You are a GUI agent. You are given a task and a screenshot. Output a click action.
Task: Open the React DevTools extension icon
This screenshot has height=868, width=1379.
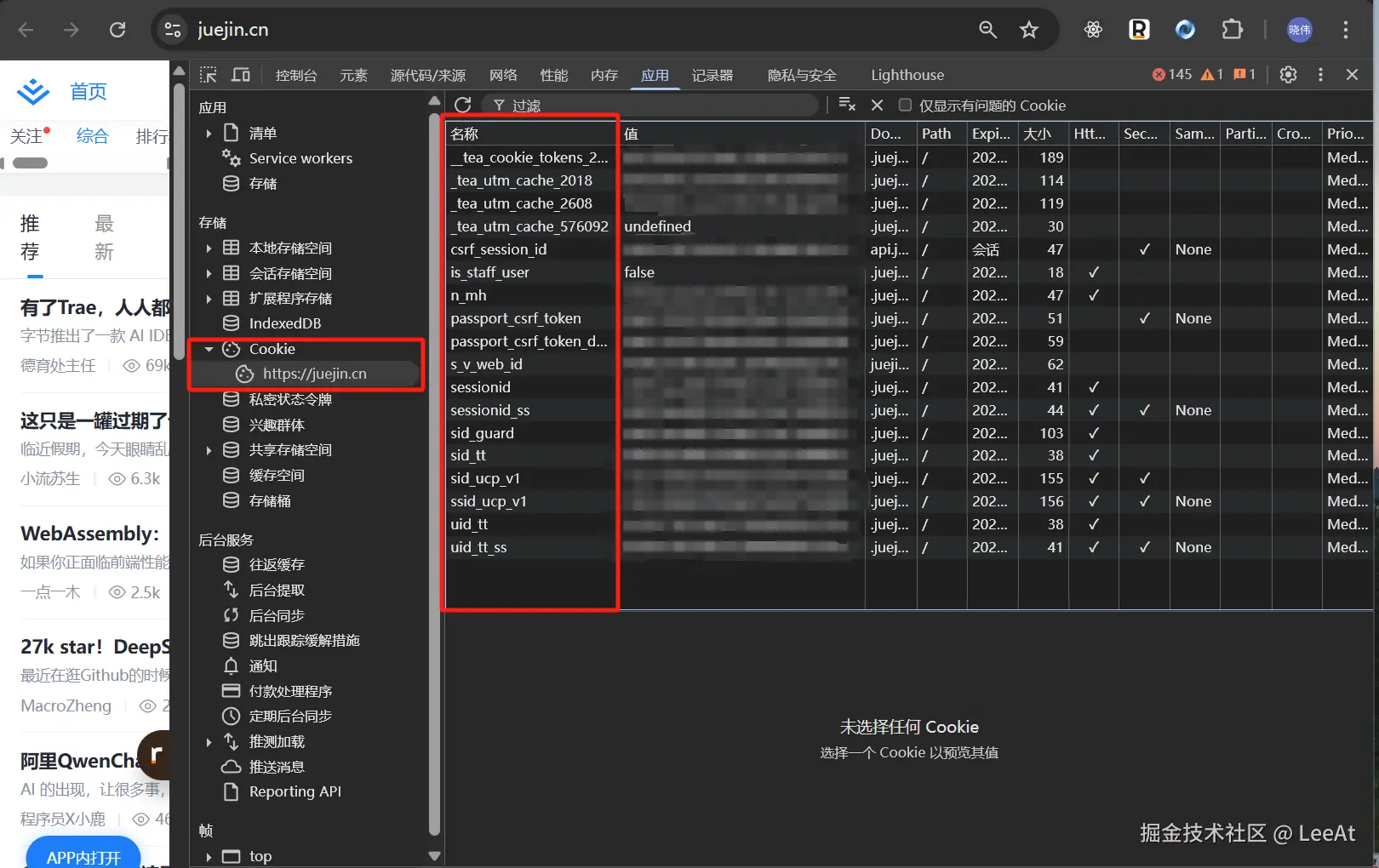(1093, 30)
